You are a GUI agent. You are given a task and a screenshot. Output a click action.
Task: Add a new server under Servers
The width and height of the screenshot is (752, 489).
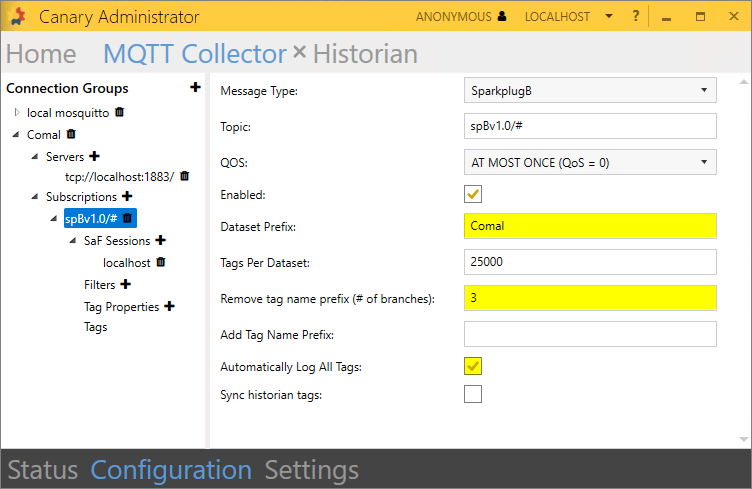point(95,156)
